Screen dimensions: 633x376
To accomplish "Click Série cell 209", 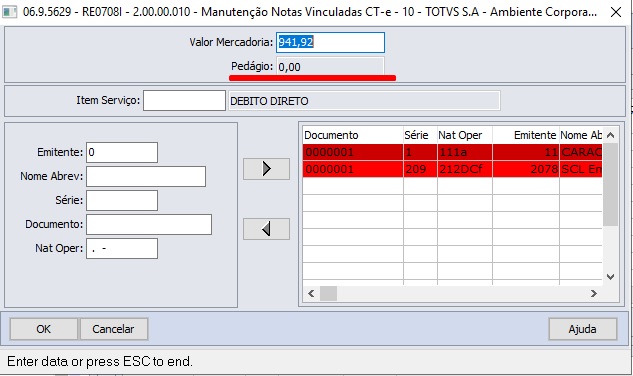I will point(420,169).
